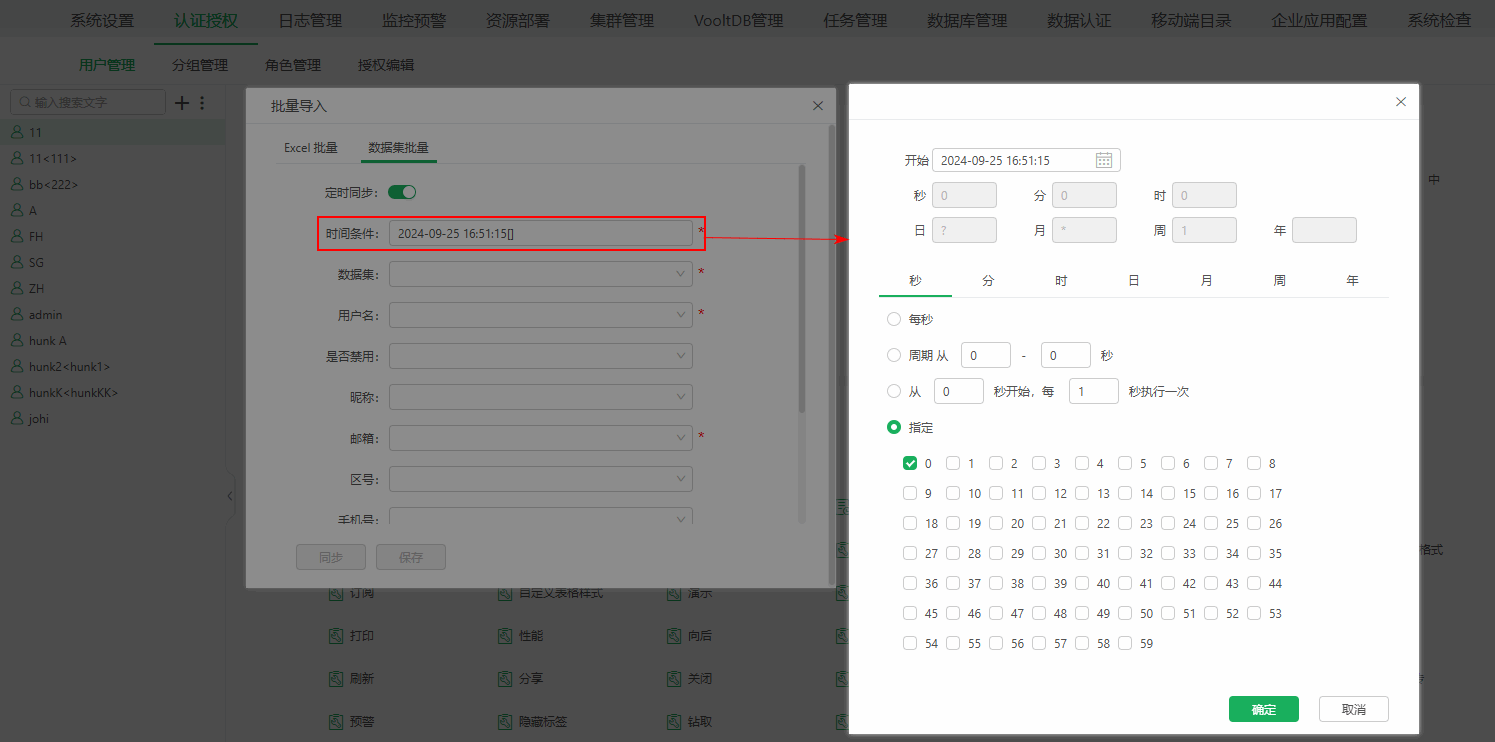Click the user icon beside johi
The width and height of the screenshot is (1495, 742).
[x=17, y=418]
